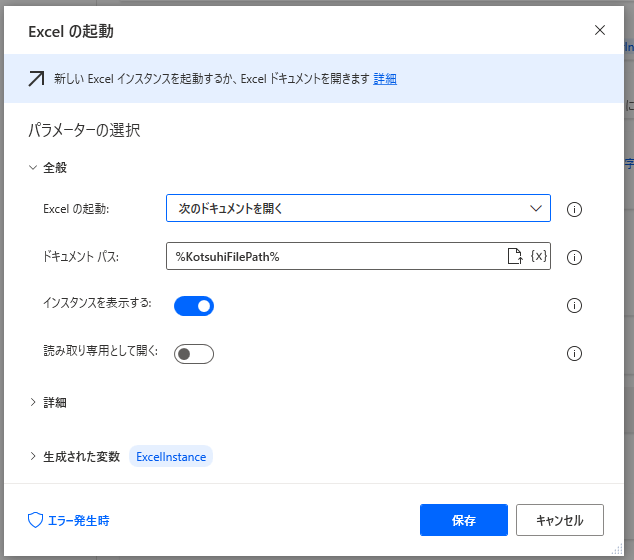Close the Excel の起動 dialog with X
The height and width of the screenshot is (560, 634).
[600, 30]
